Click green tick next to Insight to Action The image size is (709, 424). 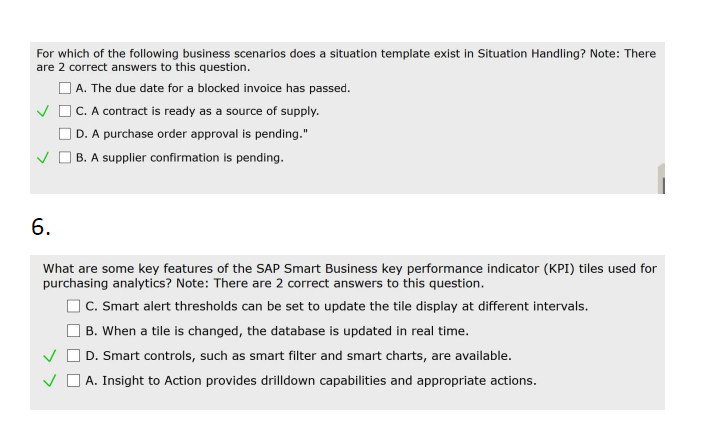(x=49, y=381)
